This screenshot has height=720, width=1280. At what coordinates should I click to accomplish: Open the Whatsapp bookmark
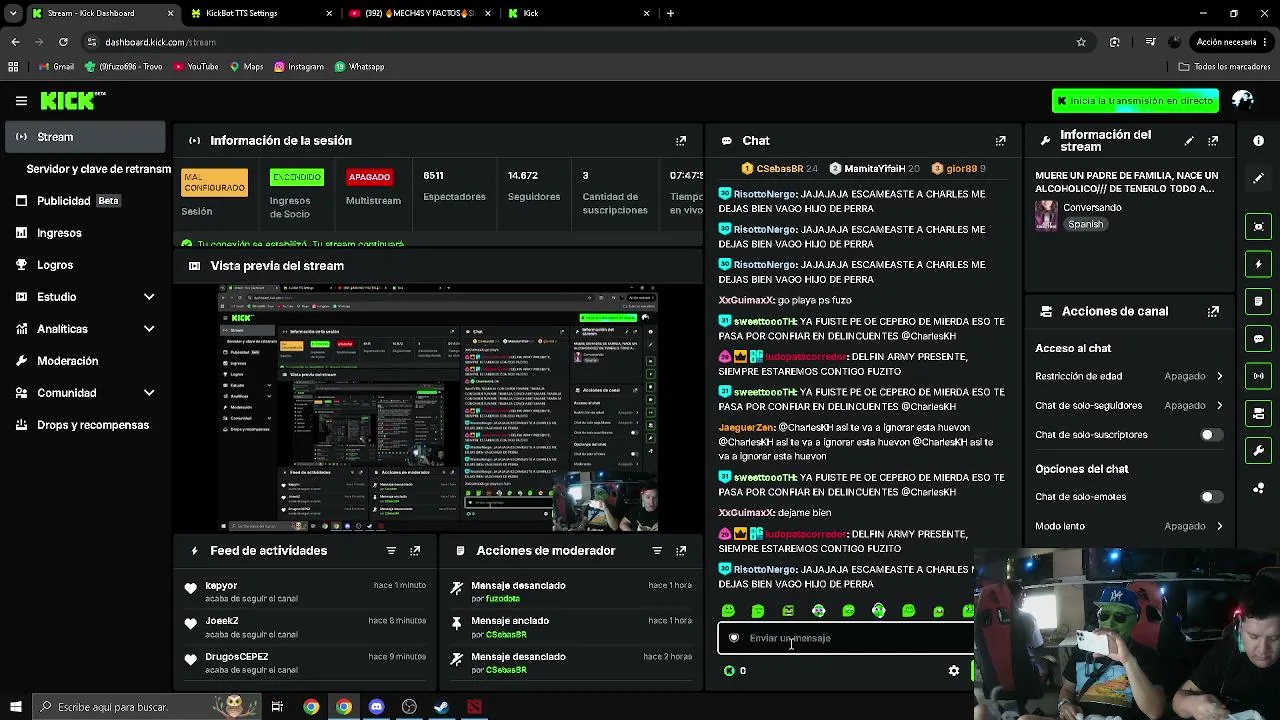point(359,67)
